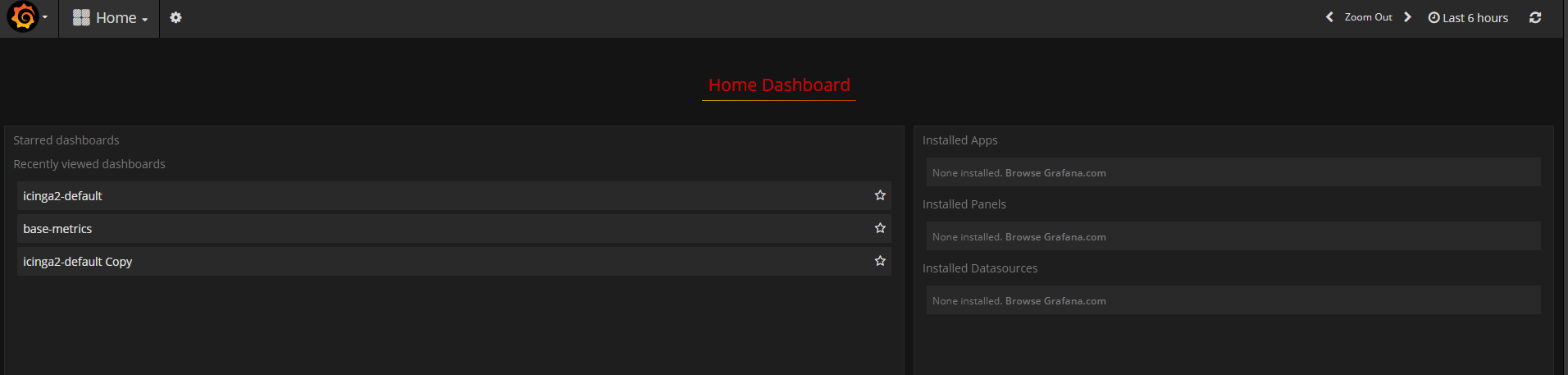
Task: Click the dashboard grid icon beside Home
Action: click(x=81, y=17)
